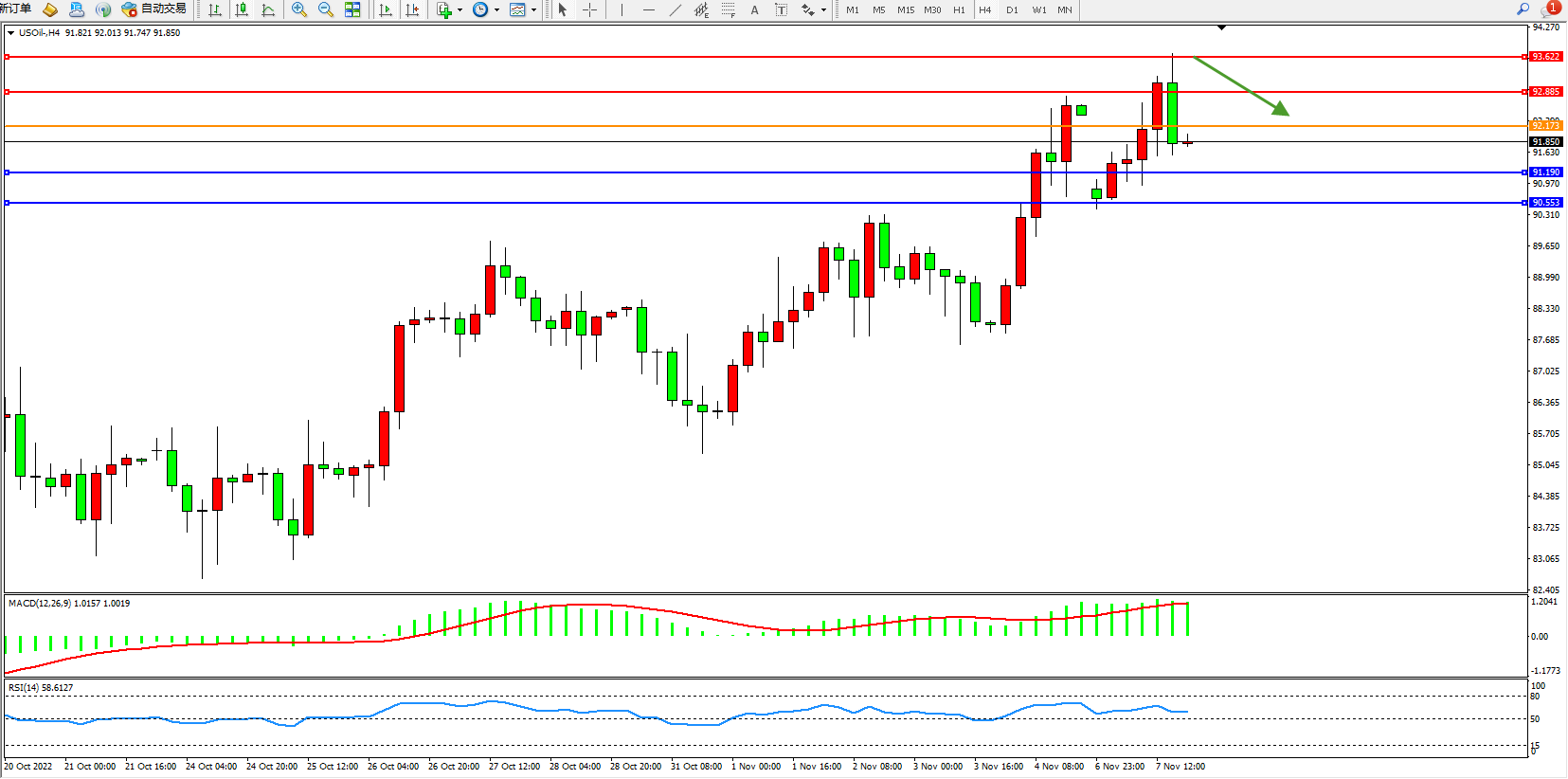Open the search magnifier at top right

(1523, 9)
